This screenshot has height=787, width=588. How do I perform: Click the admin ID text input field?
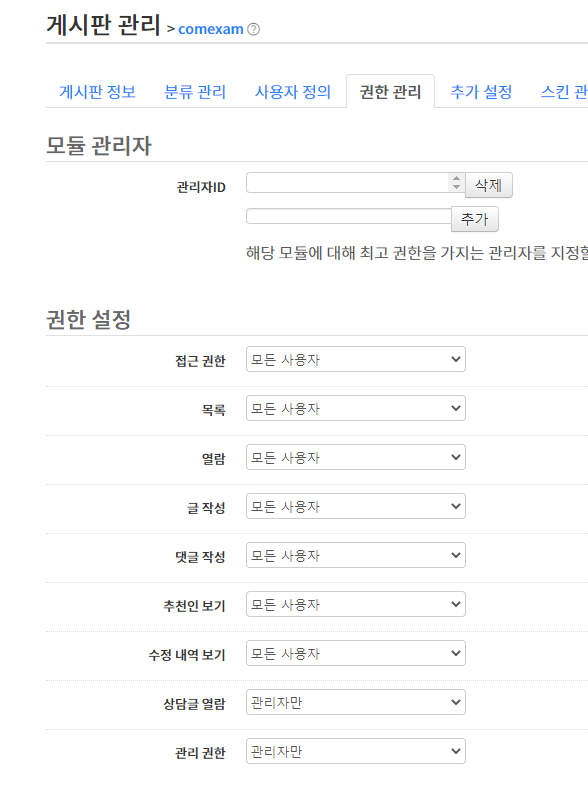click(349, 216)
